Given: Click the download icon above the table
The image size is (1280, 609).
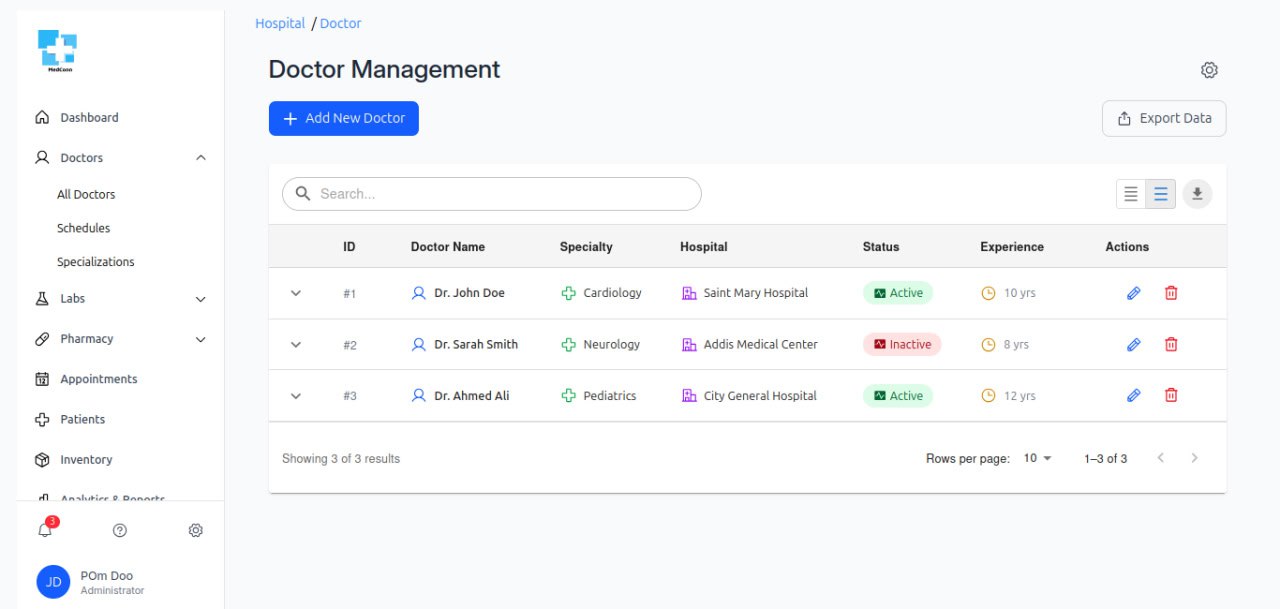Looking at the screenshot, I should coord(1197,194).
